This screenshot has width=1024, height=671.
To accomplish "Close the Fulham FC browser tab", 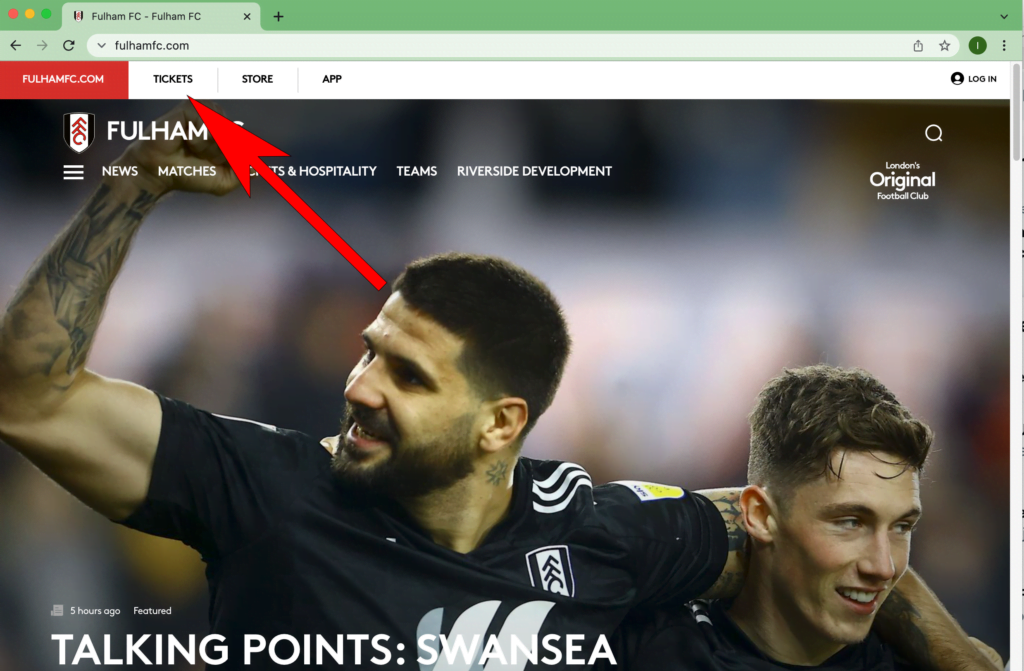I will (247, 16).
